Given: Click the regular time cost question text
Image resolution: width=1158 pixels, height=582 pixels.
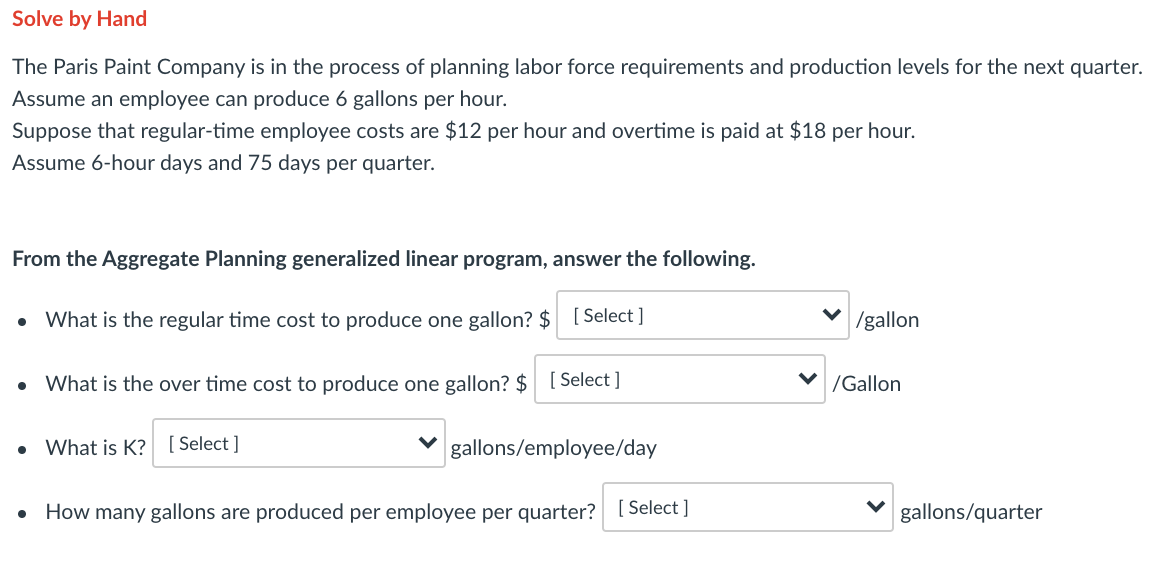Looking at the screenshot, I should pyautogui.click(x=290, y=320).
